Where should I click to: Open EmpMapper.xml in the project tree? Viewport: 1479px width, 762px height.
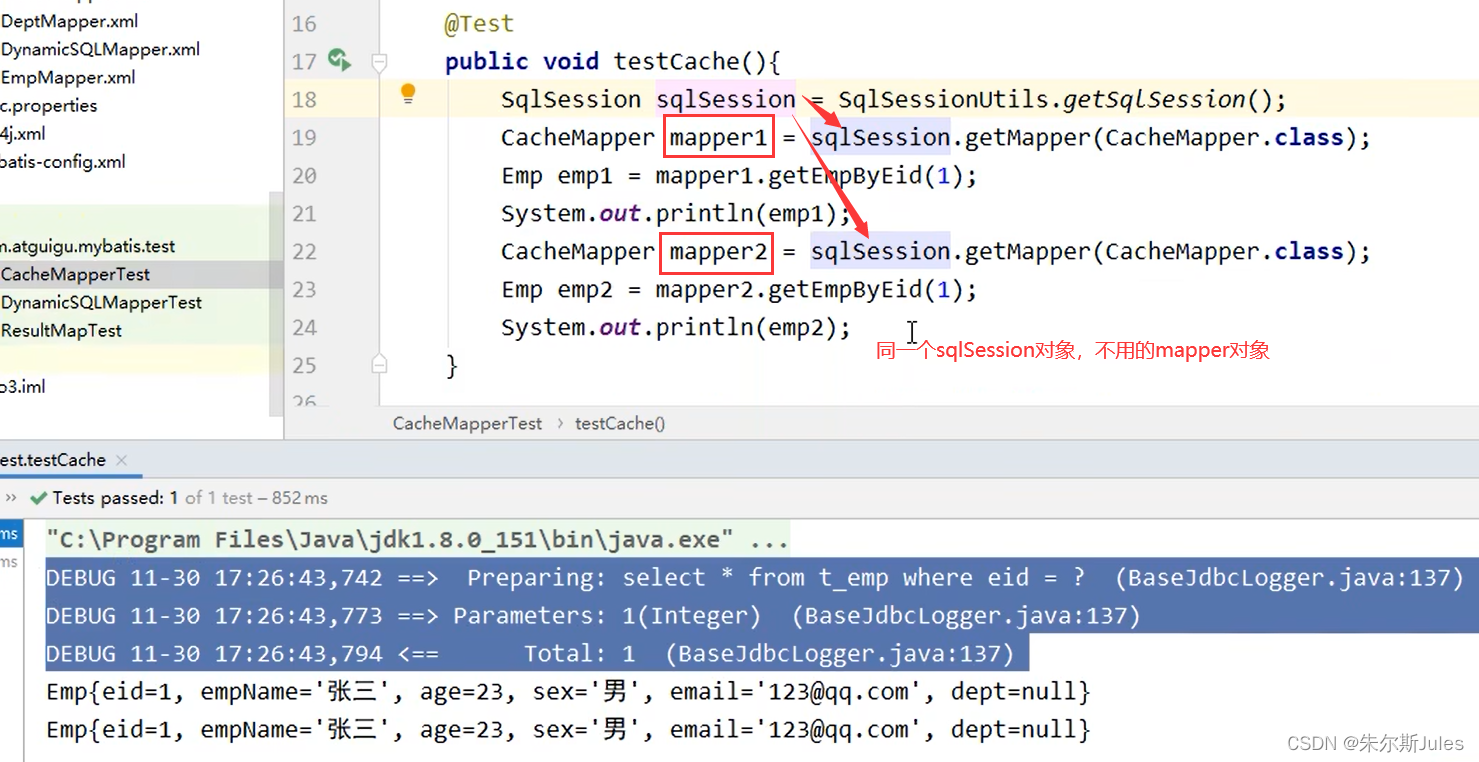(x=68, y=77)
